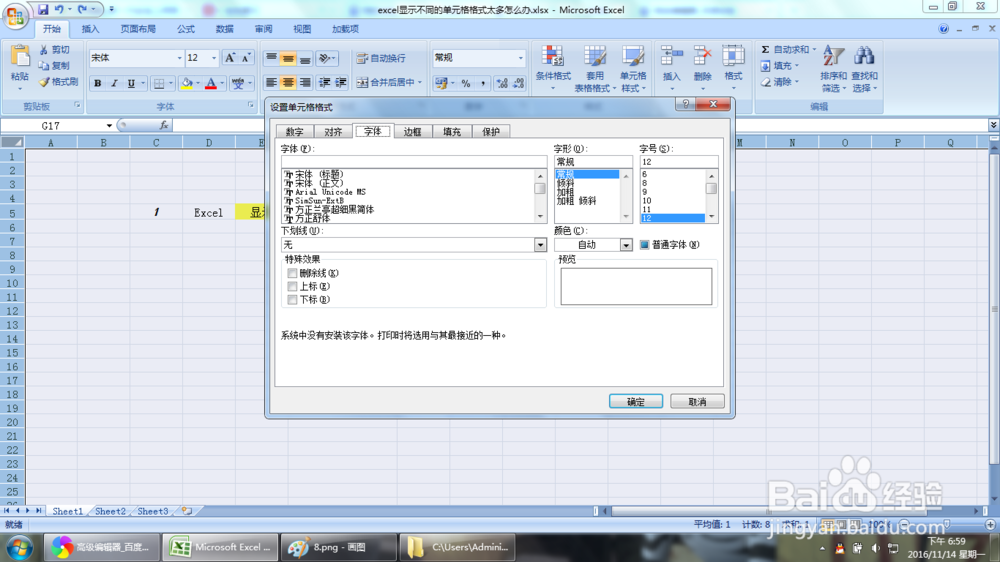Switch to 8.png Paint taskbar item

click(337, 547)
